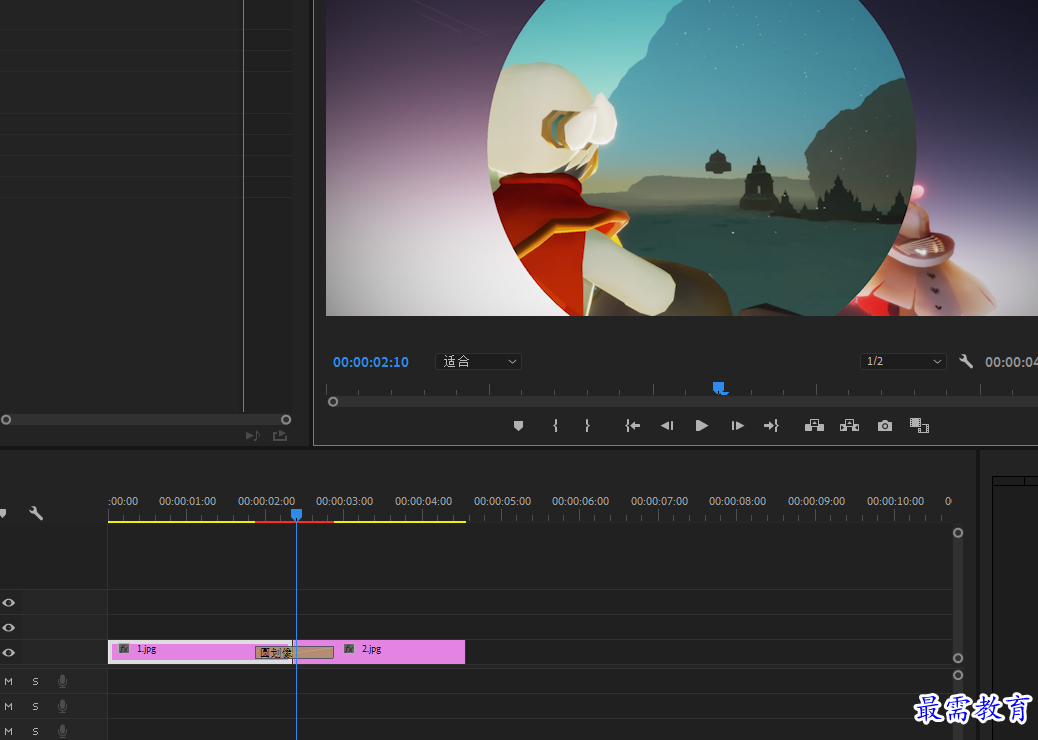The width and height of the screenshot is (1038, 740).
Task: Jump to the In point
Action: pos(632,426)
